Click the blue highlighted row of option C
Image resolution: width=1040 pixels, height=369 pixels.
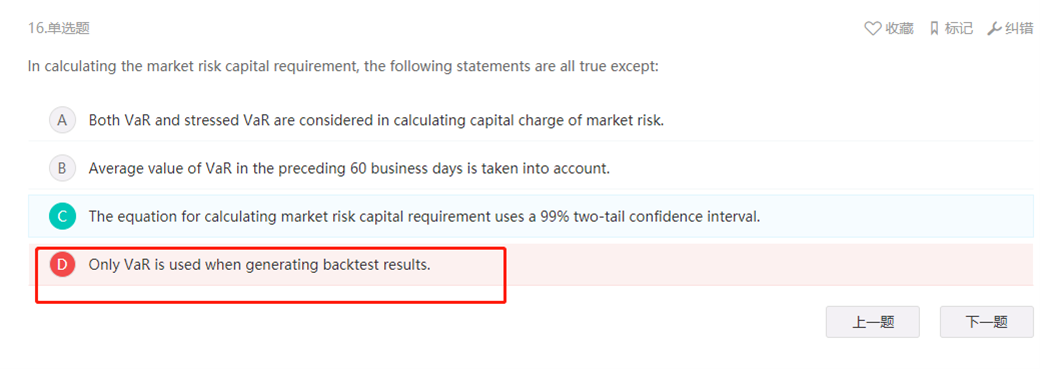pos(531,216)
